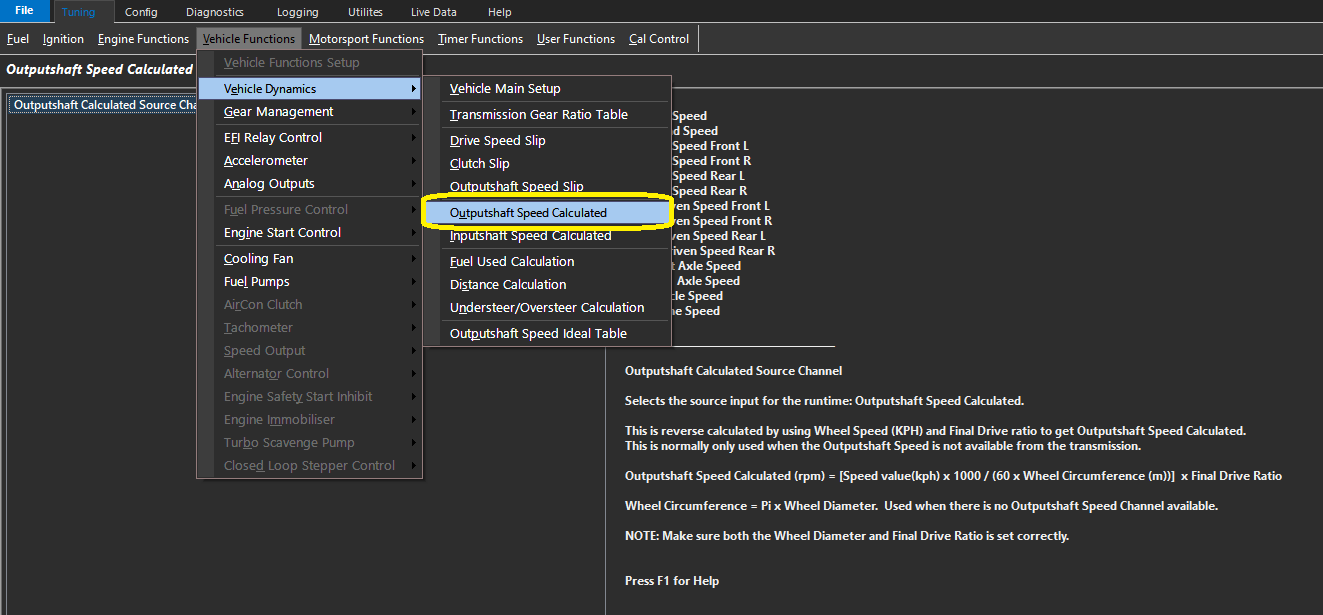Image resolution: width=1323 pixels, height=615 pixels.
Task: Choose Transmission Gear Ratio Table
Action: pos(538,115)
